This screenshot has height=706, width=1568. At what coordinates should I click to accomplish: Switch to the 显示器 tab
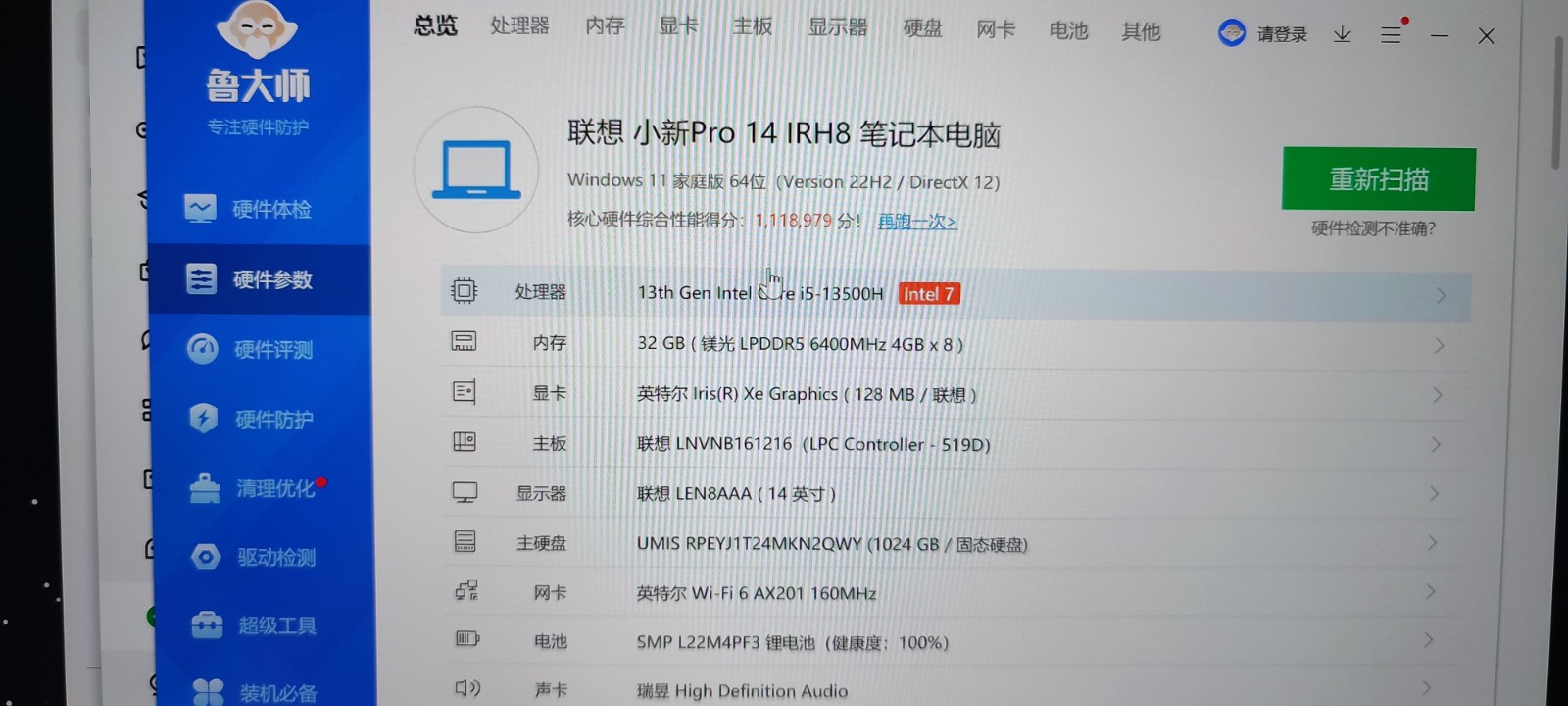coord(838,27)
